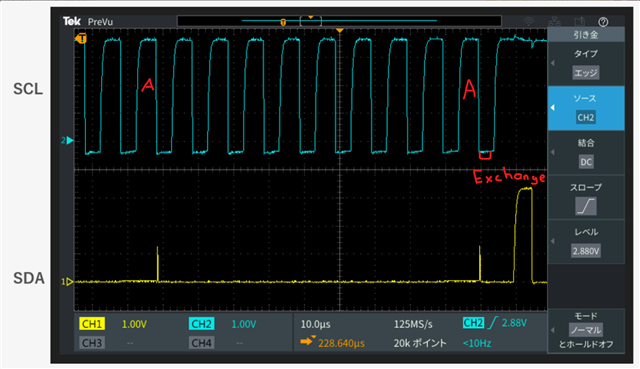Viewport: 640px width, 369px height.
Task: Click the 228.640µs delay readout
Action: coord(341,343)
